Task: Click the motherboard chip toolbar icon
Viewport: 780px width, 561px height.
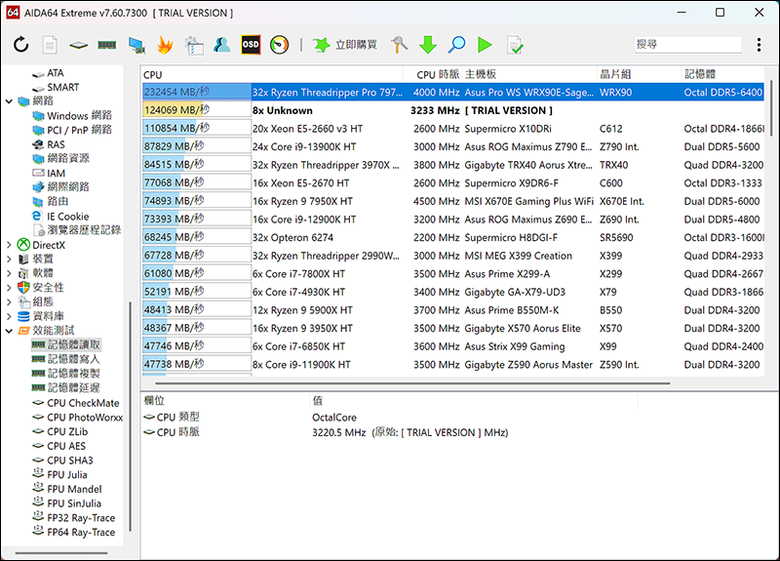Action: click(x=79, y=45)
